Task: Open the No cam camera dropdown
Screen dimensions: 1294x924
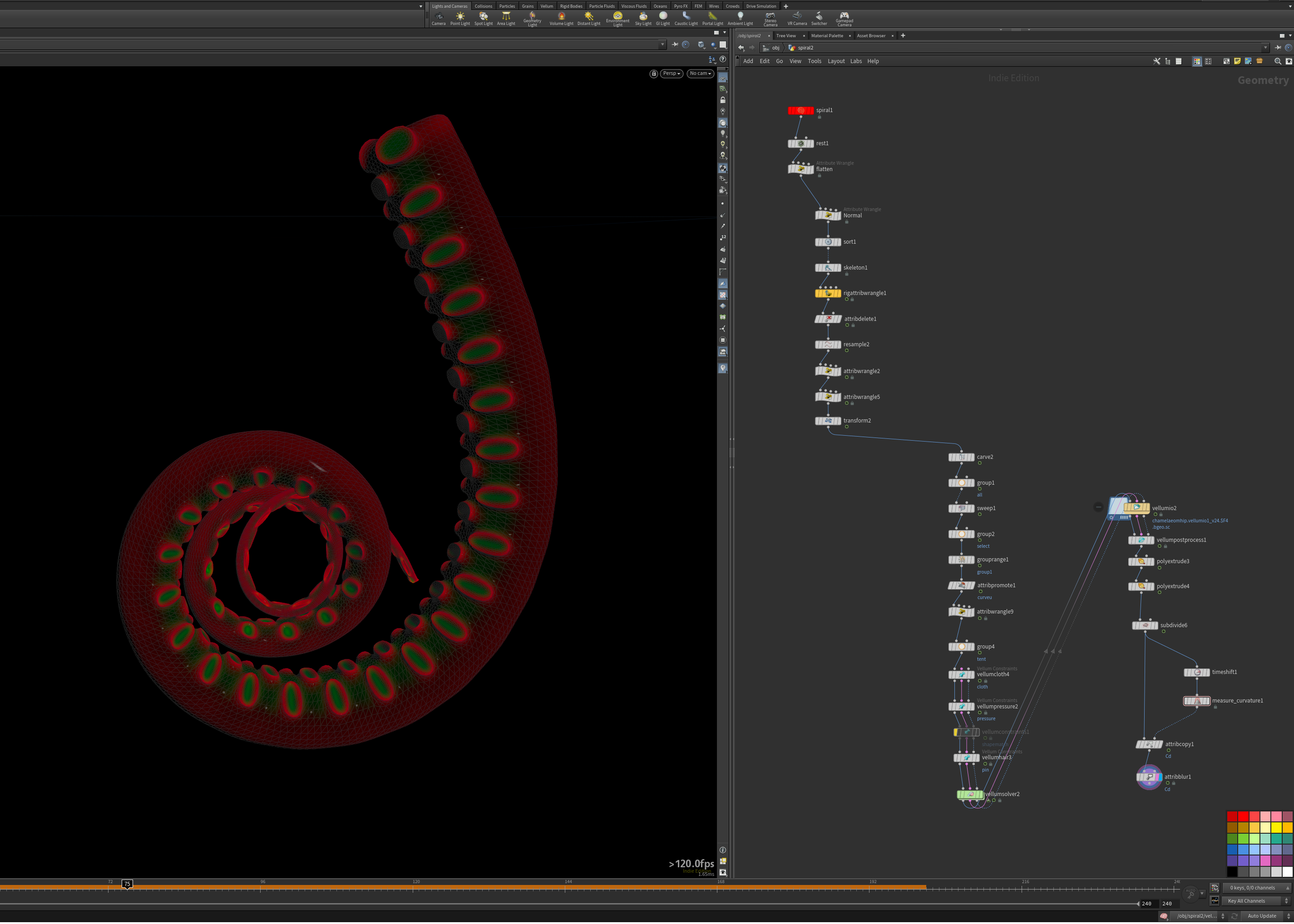Action: [700, 74]
